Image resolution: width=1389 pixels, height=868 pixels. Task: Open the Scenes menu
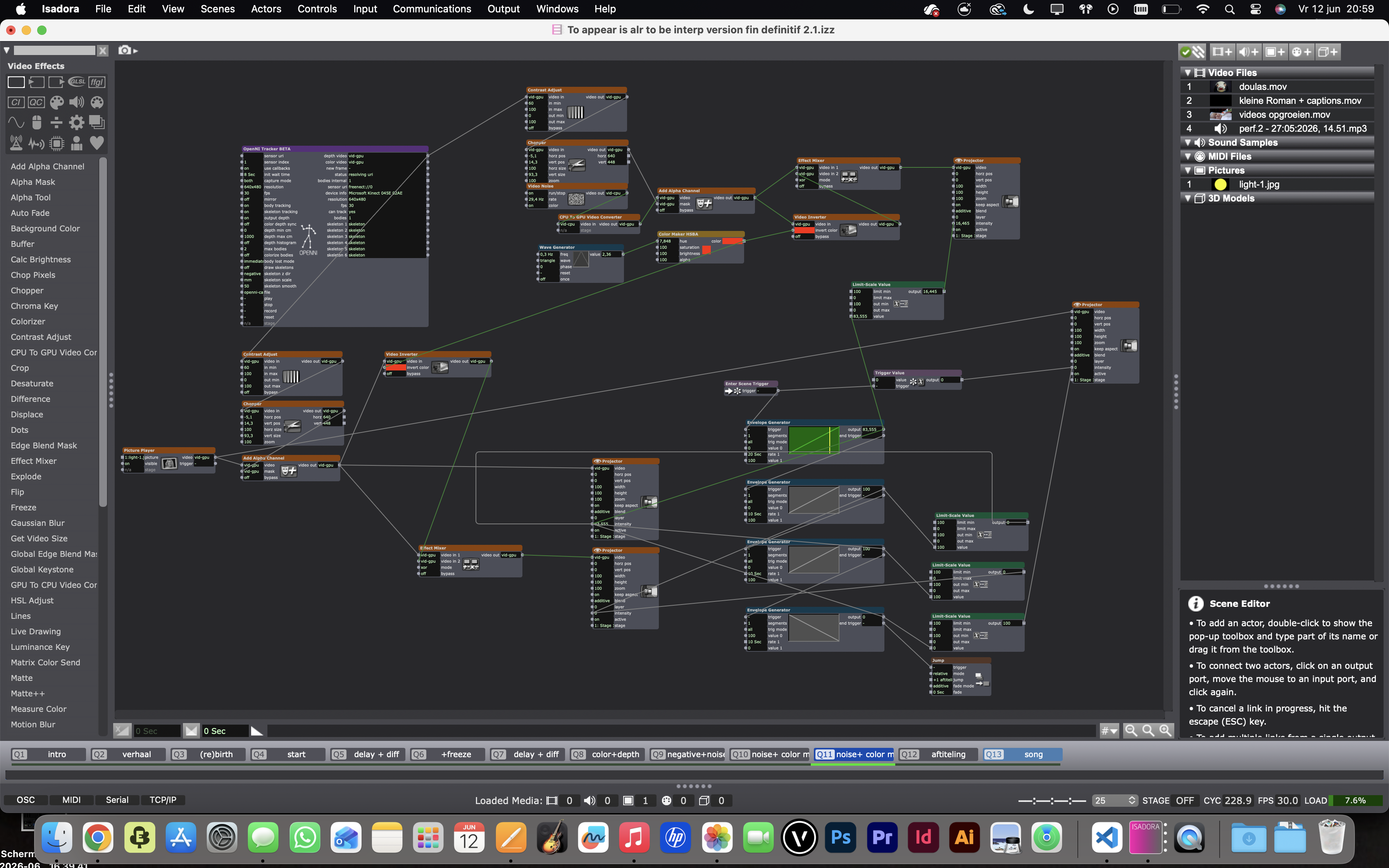(217, 9)
